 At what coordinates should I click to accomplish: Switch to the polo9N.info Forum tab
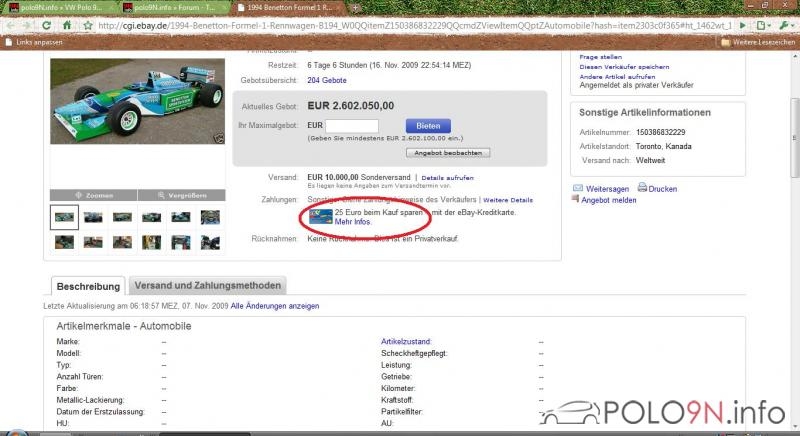(x=175, y=8)
